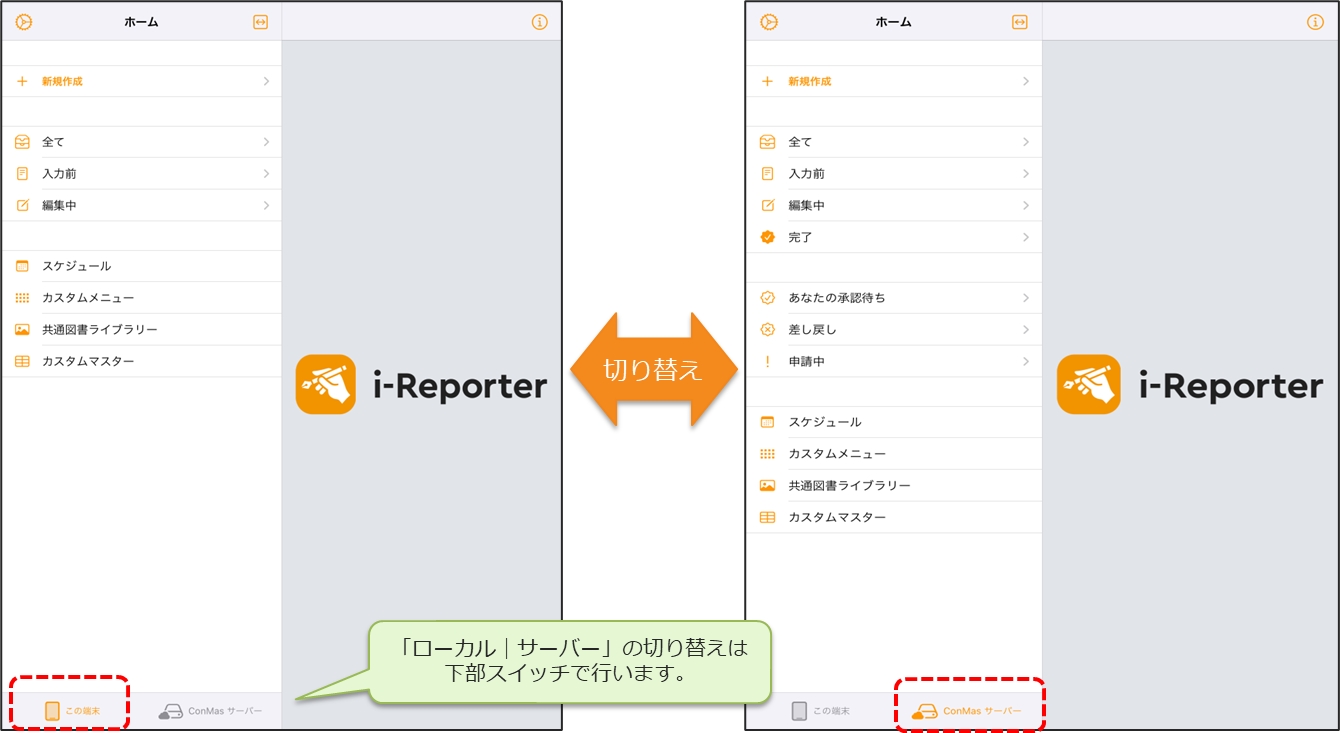The height and width of the screenshot is (733, 1340).
Task: Switch to ConMas サーバー tab in right window
Action: [967, 711]
